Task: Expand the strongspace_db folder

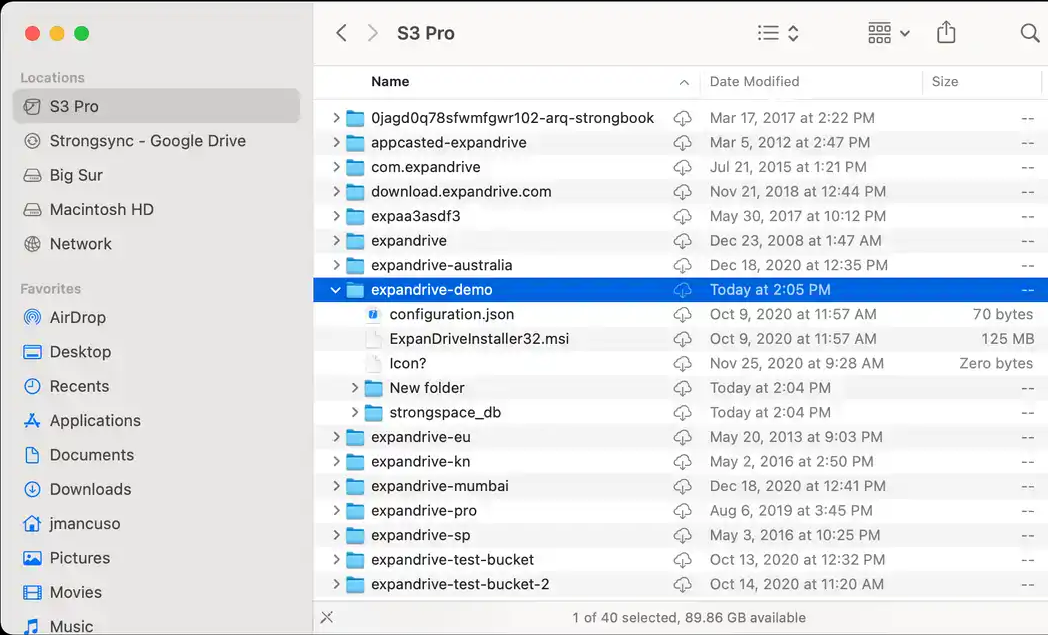Action: tap(355, 412)
